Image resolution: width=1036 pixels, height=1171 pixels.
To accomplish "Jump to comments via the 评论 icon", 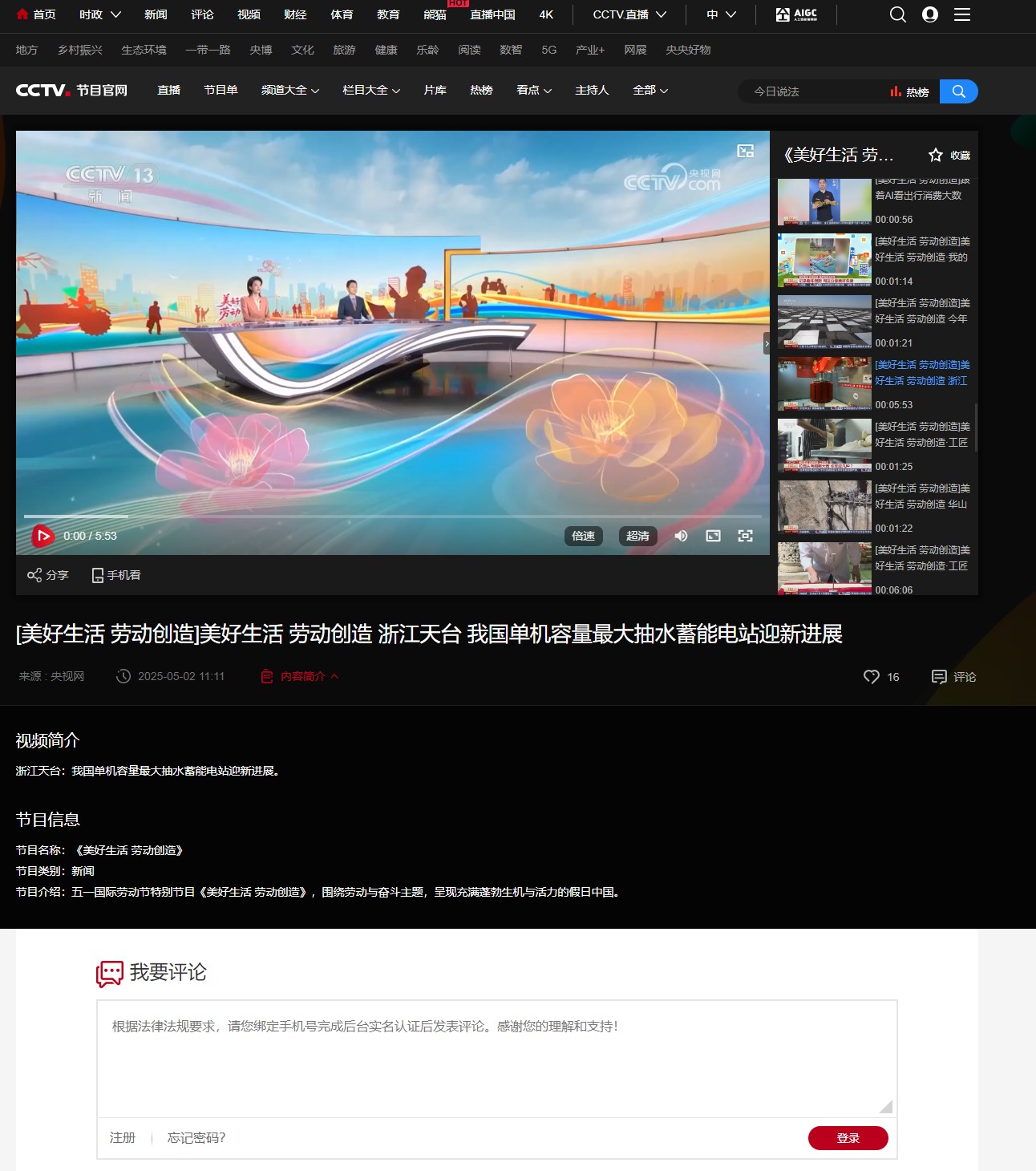I will 939,677.
